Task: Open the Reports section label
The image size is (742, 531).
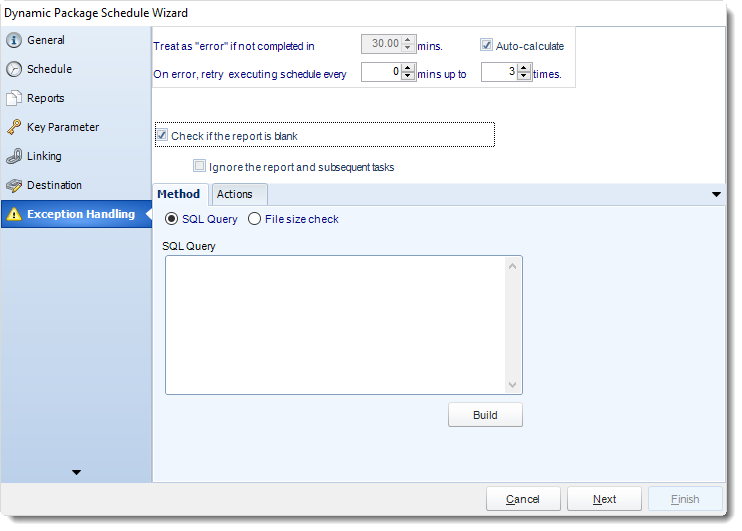Action: (45, 98)
